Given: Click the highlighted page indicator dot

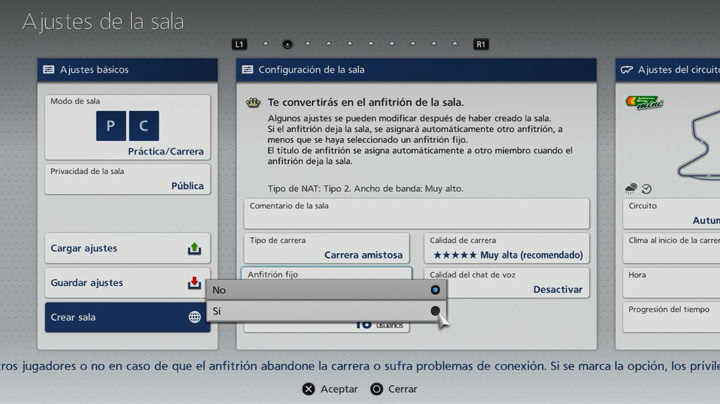Looking at the screenshot, I should point(287,44).
